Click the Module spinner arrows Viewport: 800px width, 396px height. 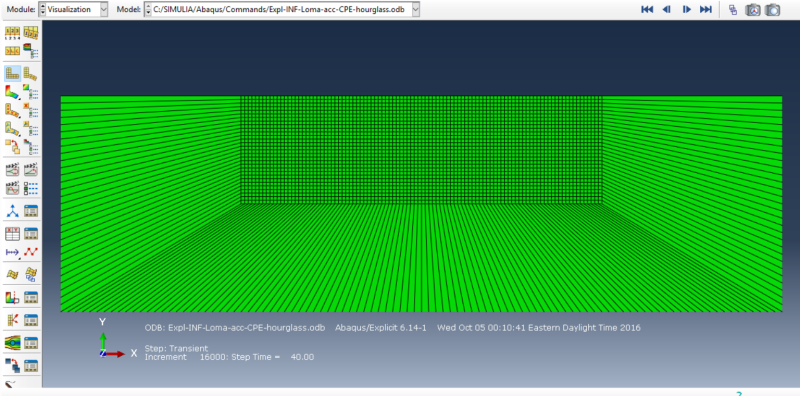[42, 9]
